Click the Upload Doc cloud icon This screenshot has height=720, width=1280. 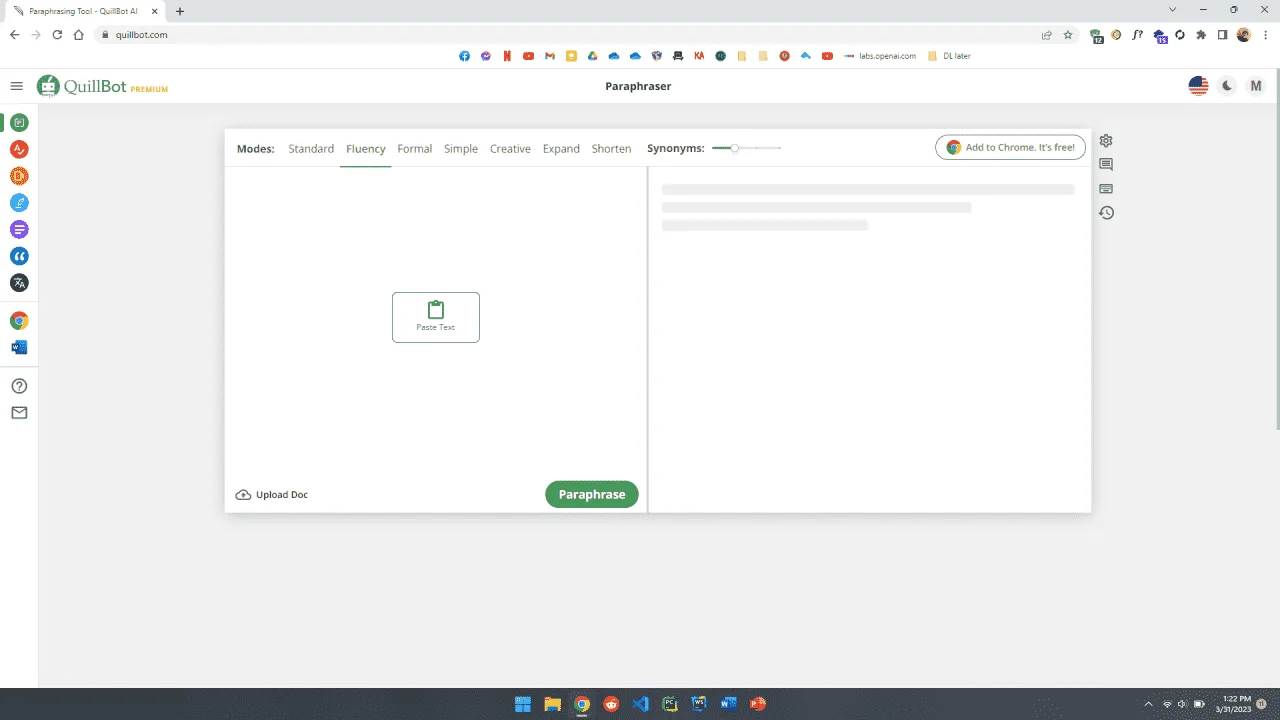[x=243, y=495]
